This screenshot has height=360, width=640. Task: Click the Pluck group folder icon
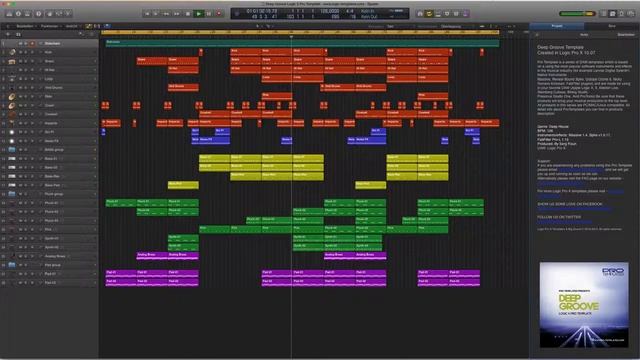click(x=12, y=194)
